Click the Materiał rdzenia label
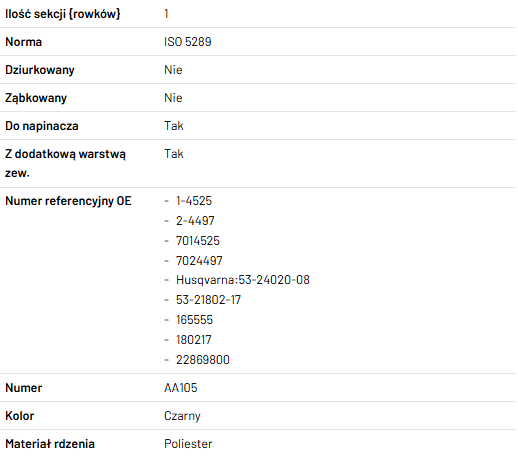The height and width of the screenshot is (456, 518). point(50,444)
